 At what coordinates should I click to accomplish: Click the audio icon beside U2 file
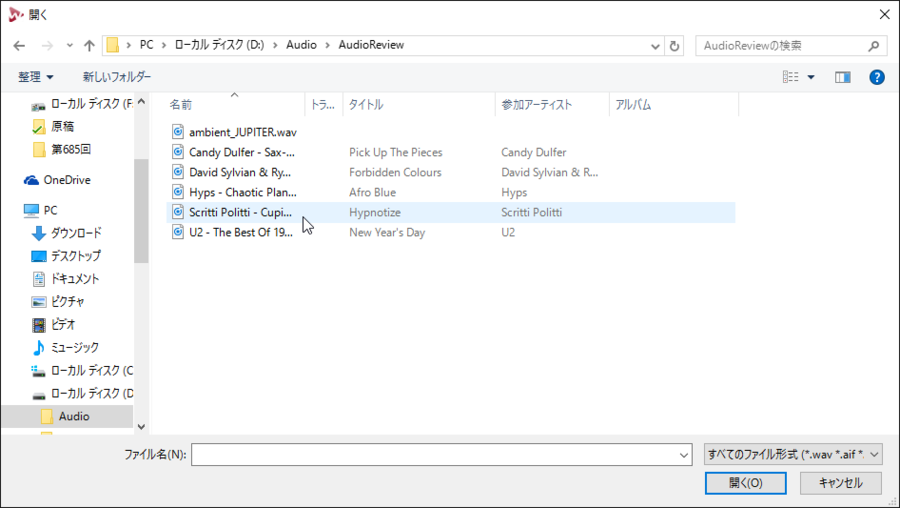coord(178,232)
